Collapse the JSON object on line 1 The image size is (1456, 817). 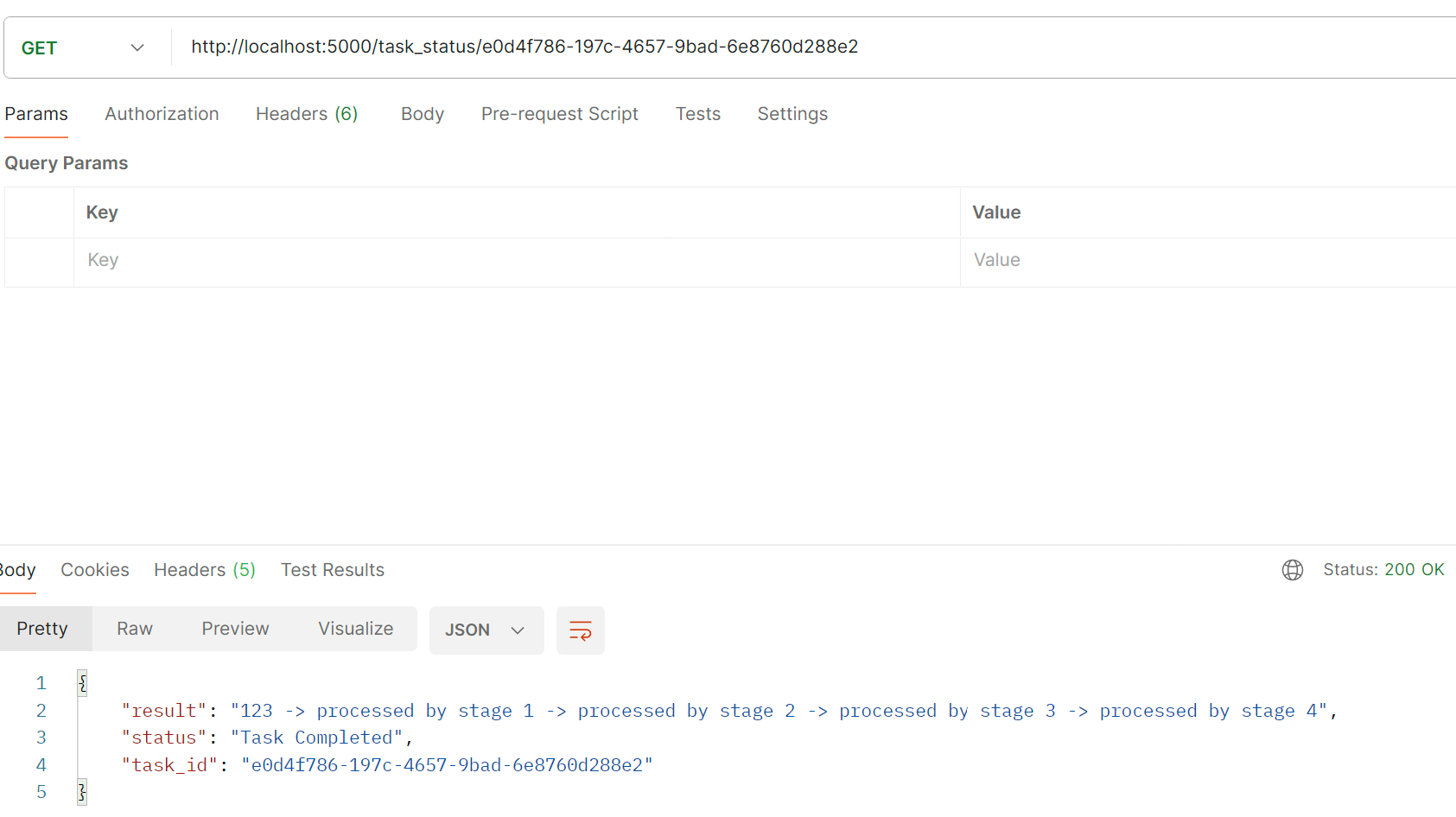tap(82, 683)
